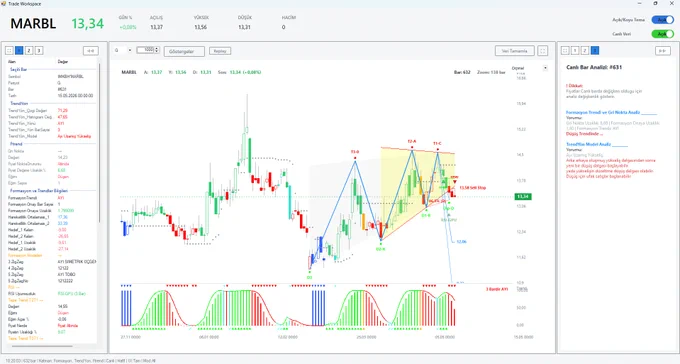Toggle the chart fullscreen icon beside Veri Tamamla
Viewport: 680px width, 364px height.
click(543, 51)
